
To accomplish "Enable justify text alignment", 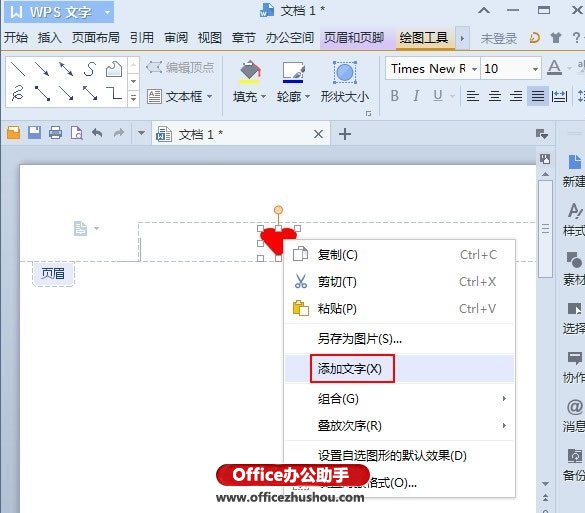I will tap(538, 96).
